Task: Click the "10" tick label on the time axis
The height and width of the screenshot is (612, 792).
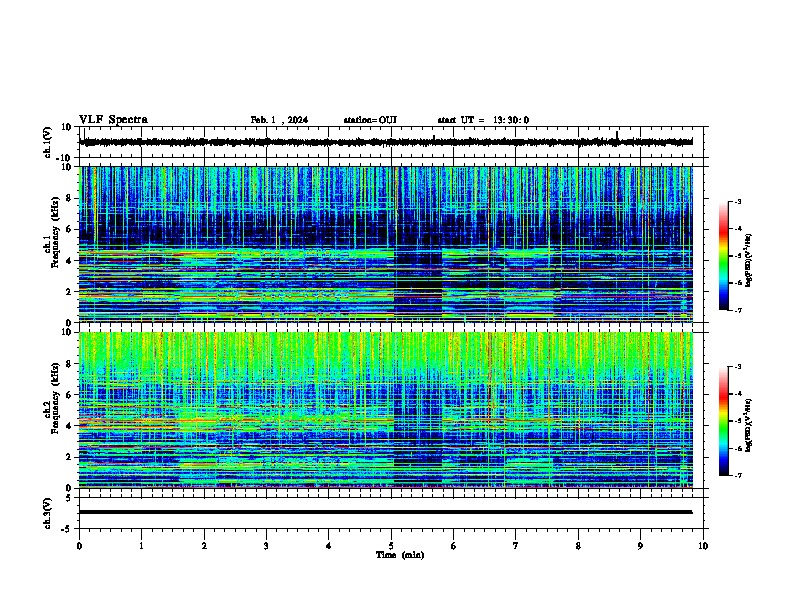Action: coord(703,546)
